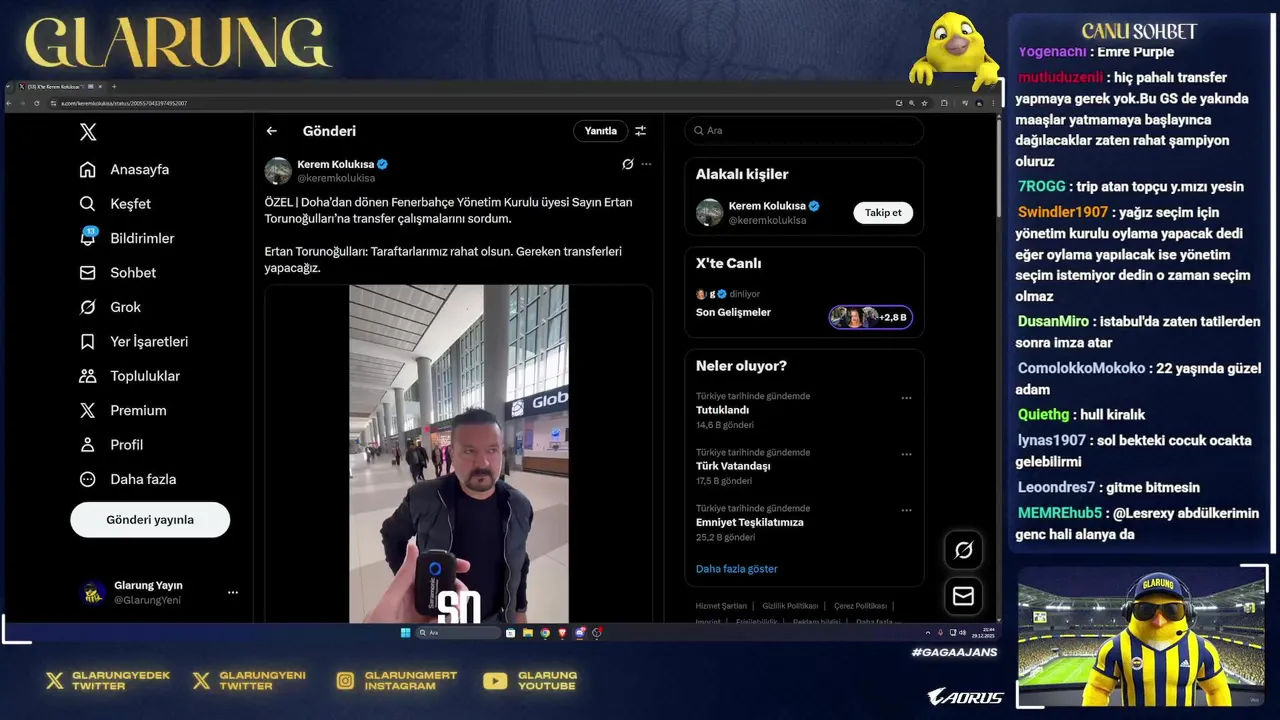Click volume icon in system tray
This screenshot has height=720, width=1280.
click(x=962, y=632)
